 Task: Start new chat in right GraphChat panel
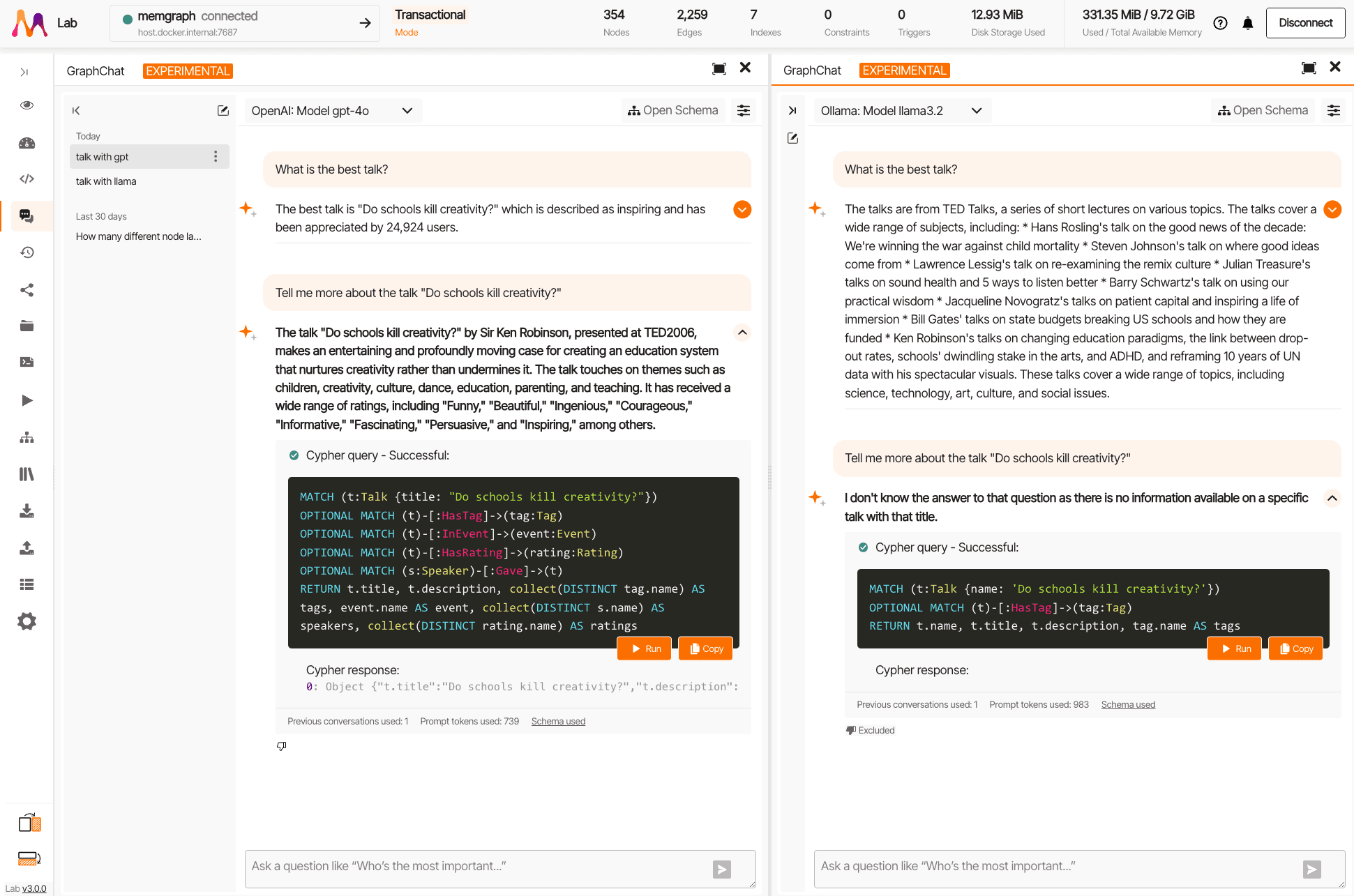point(792,138)
